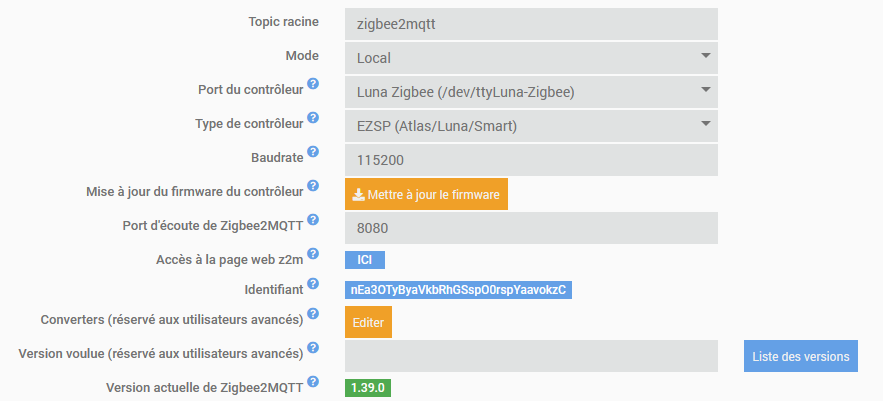Click help icon for Port d'écoute de Zigbee2MQTT
This screenshot has height=401, width=883.
click(313, 219)
